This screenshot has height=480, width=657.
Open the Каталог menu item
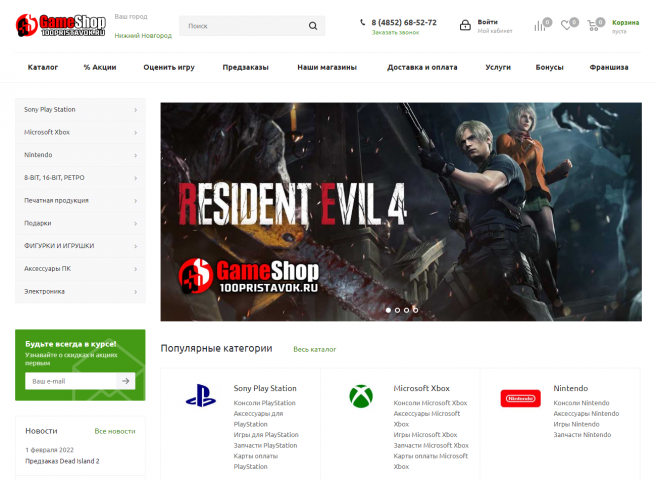pyautogui.click(x=43, y=67)
